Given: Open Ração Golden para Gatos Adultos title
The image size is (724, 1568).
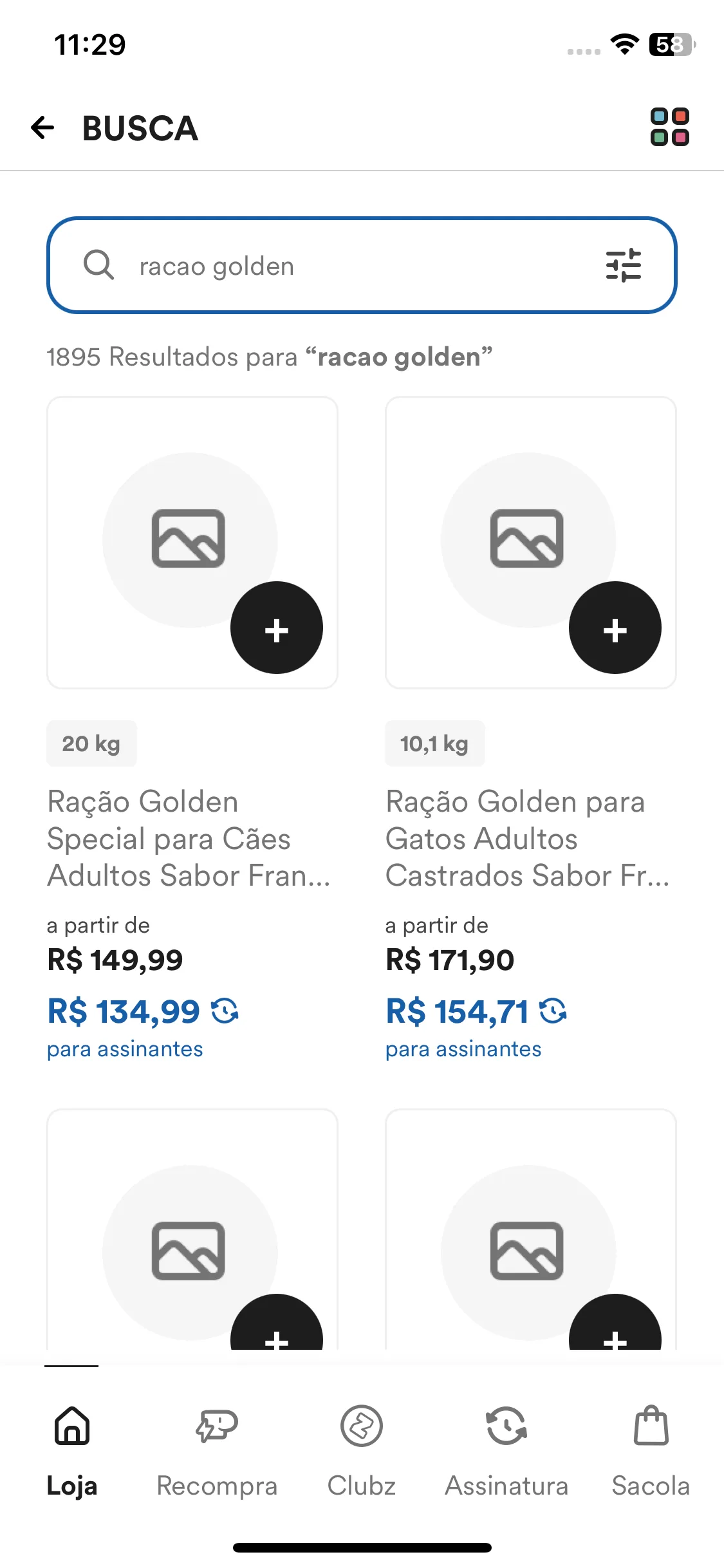Looking at the screenshot, I should [528, 839].
